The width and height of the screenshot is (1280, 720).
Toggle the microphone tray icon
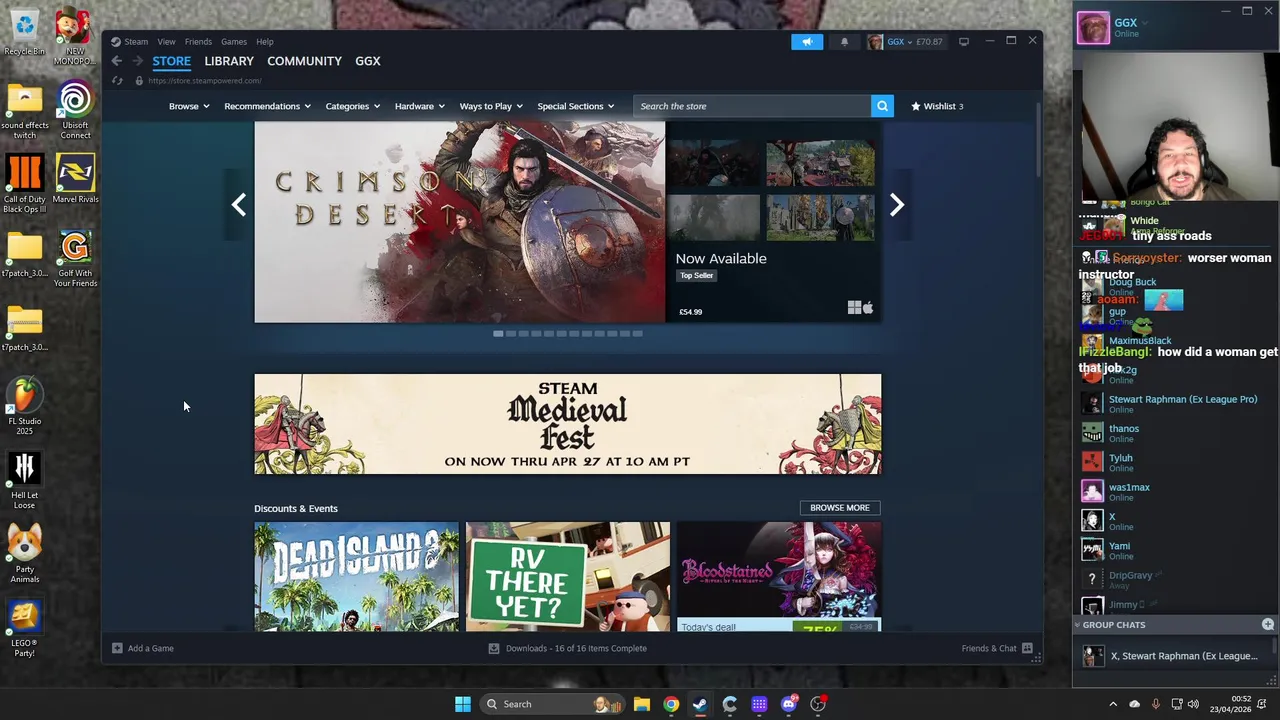(x=1156, y=704)
